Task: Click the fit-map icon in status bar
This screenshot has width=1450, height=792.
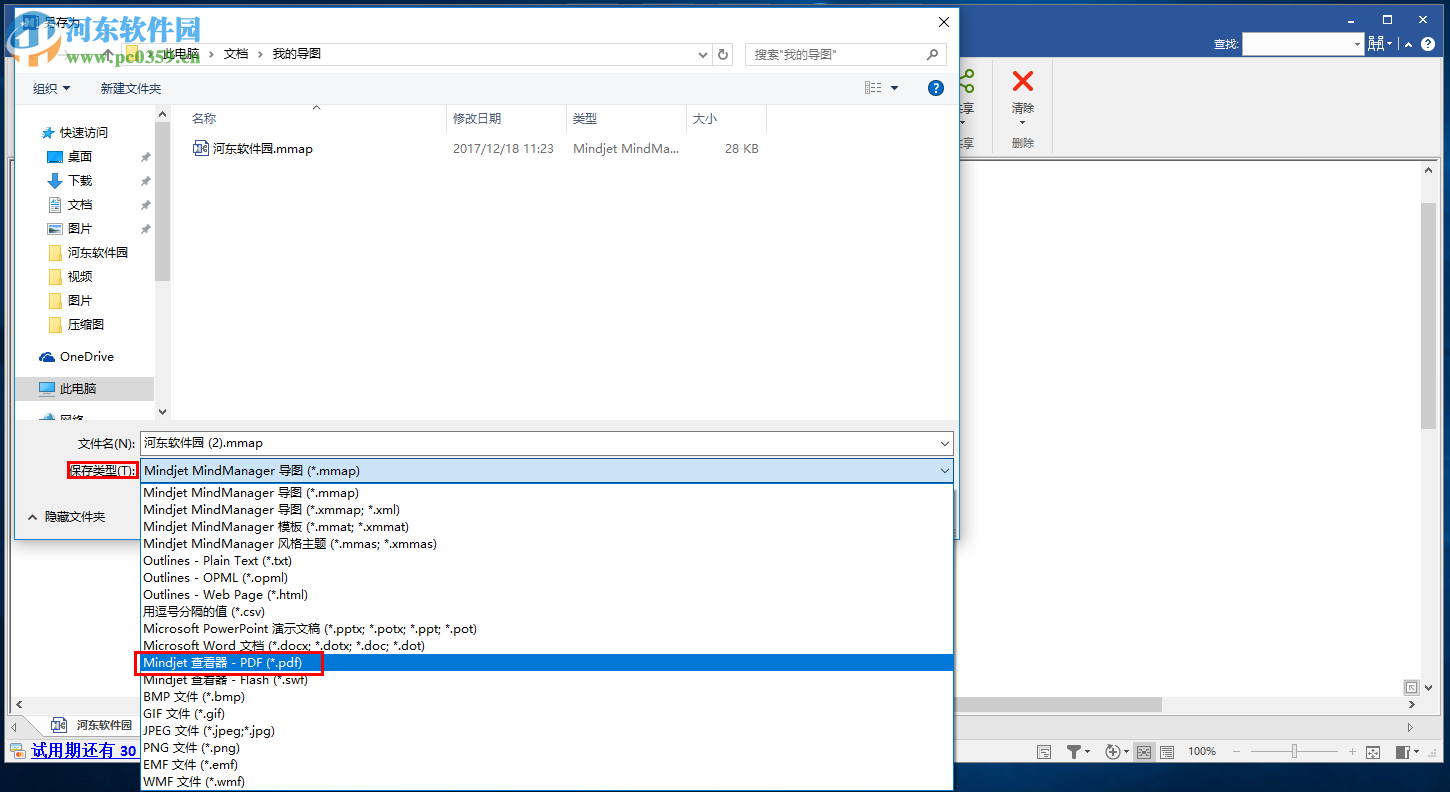Action: 1371,751
